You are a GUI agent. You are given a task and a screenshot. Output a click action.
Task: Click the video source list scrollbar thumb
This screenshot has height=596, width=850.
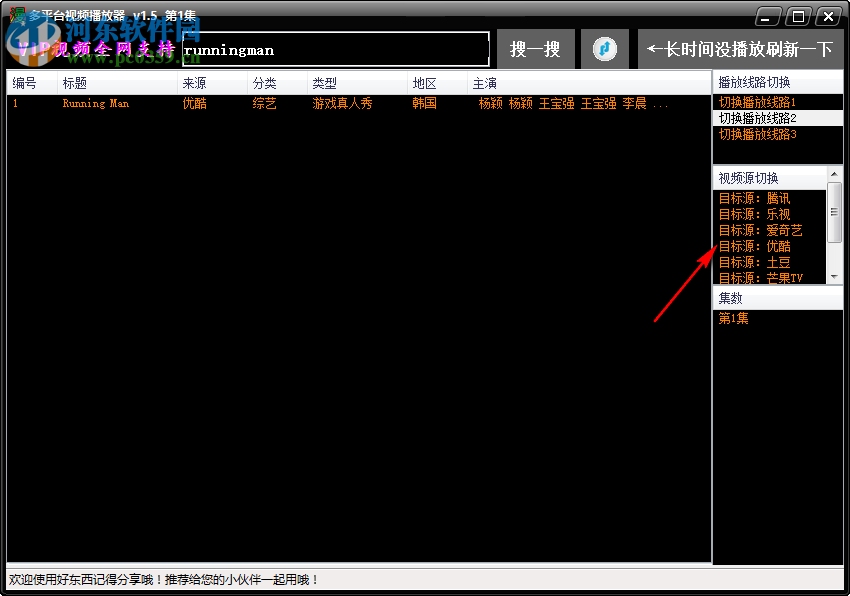[x=834, y=212]
